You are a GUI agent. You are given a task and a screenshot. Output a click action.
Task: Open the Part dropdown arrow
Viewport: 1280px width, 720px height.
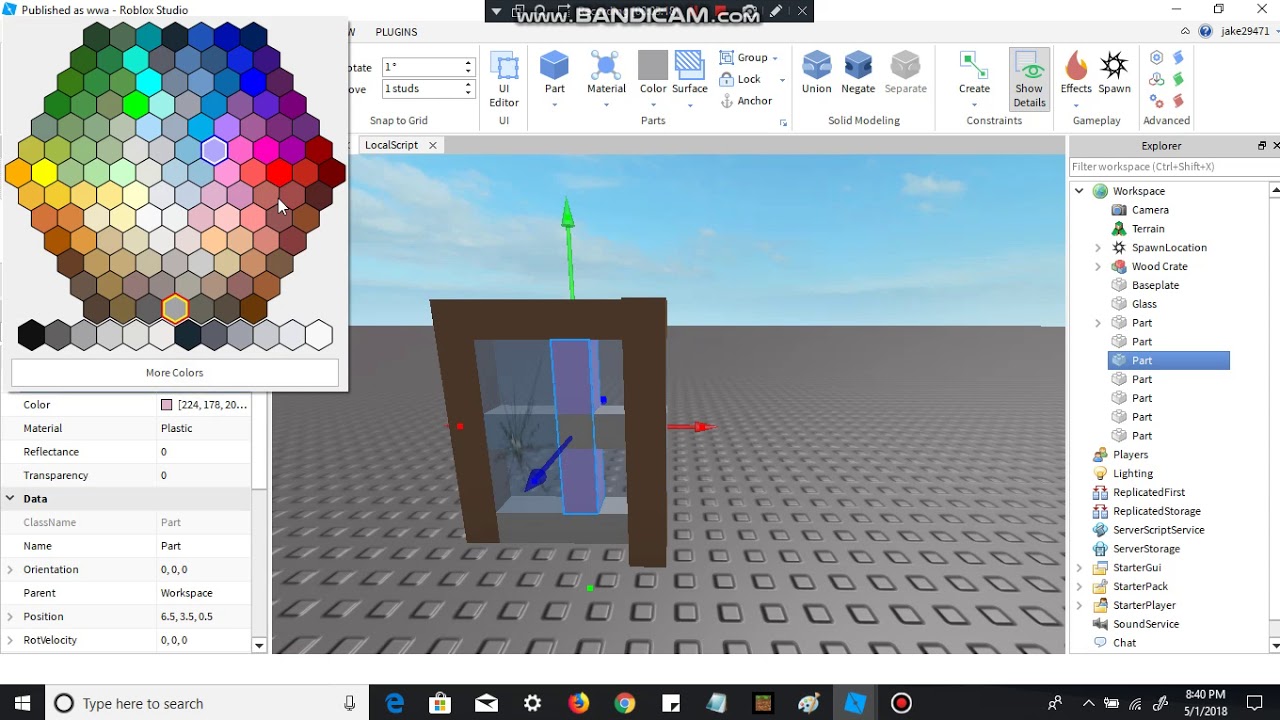tap(554, 104)
